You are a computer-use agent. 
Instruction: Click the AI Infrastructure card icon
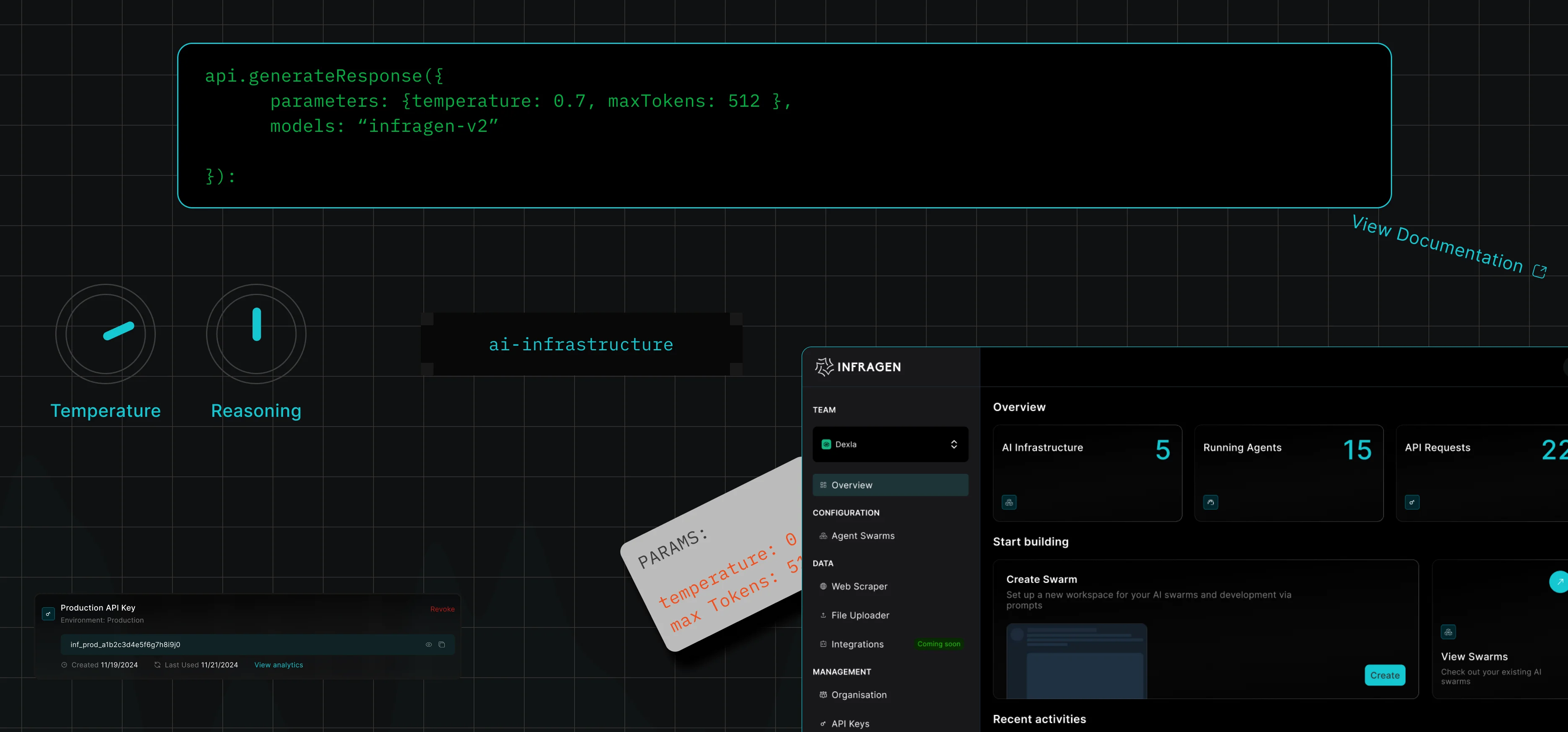coord(1008,502)
